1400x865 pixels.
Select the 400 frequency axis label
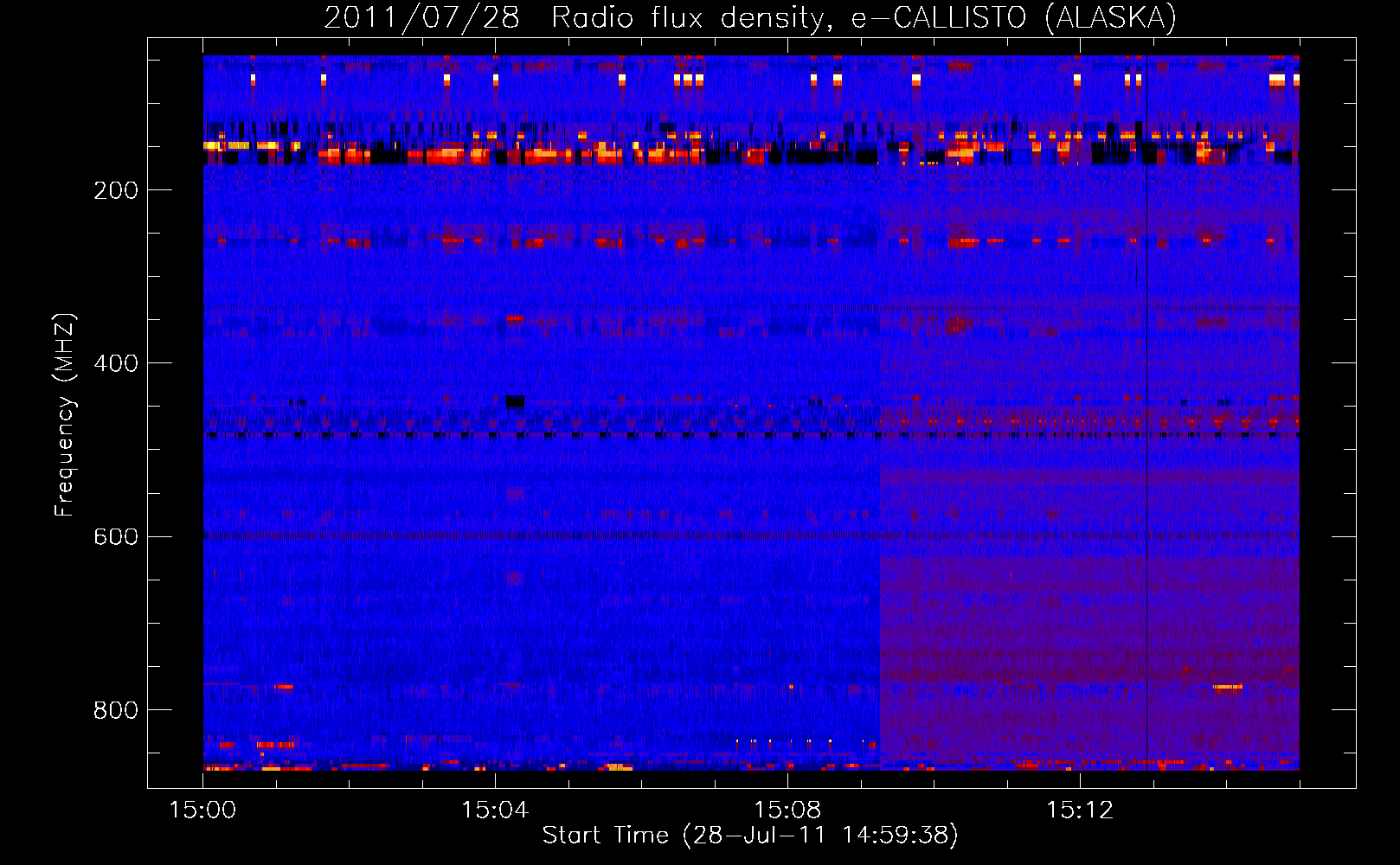point(116,363)
